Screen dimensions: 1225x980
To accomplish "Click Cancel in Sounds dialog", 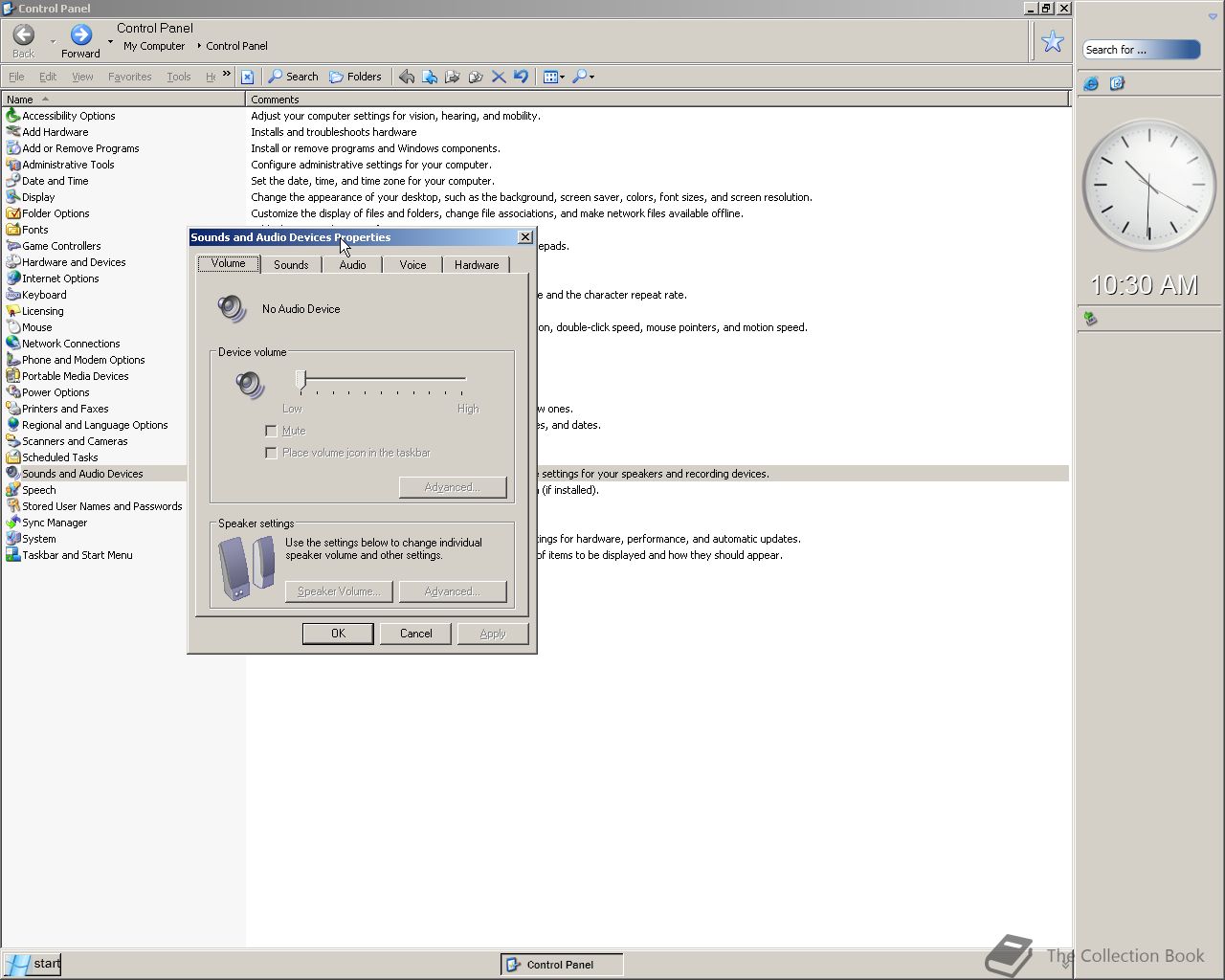I will 415,634.
